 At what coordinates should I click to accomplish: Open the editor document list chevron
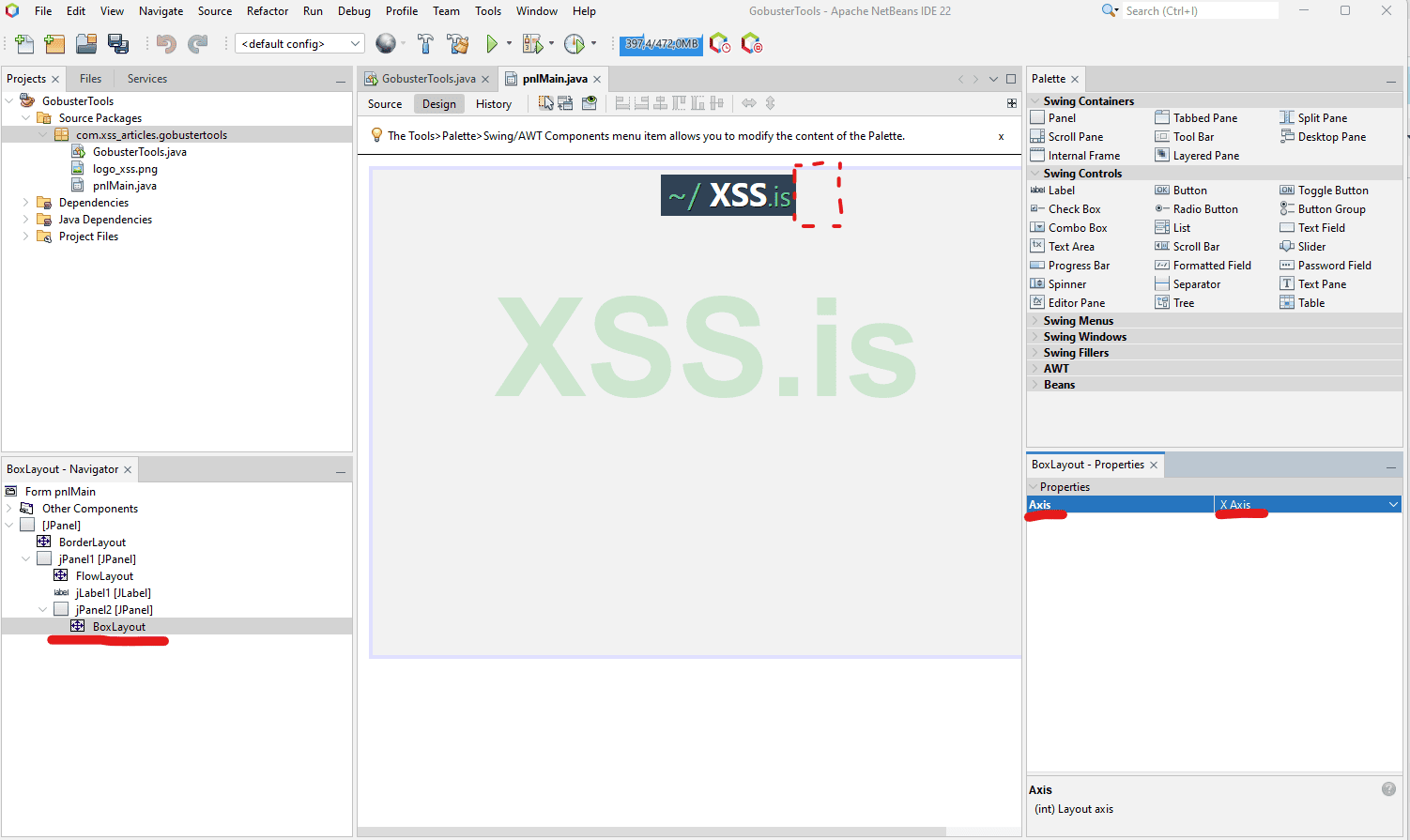(x=993, y=79)
